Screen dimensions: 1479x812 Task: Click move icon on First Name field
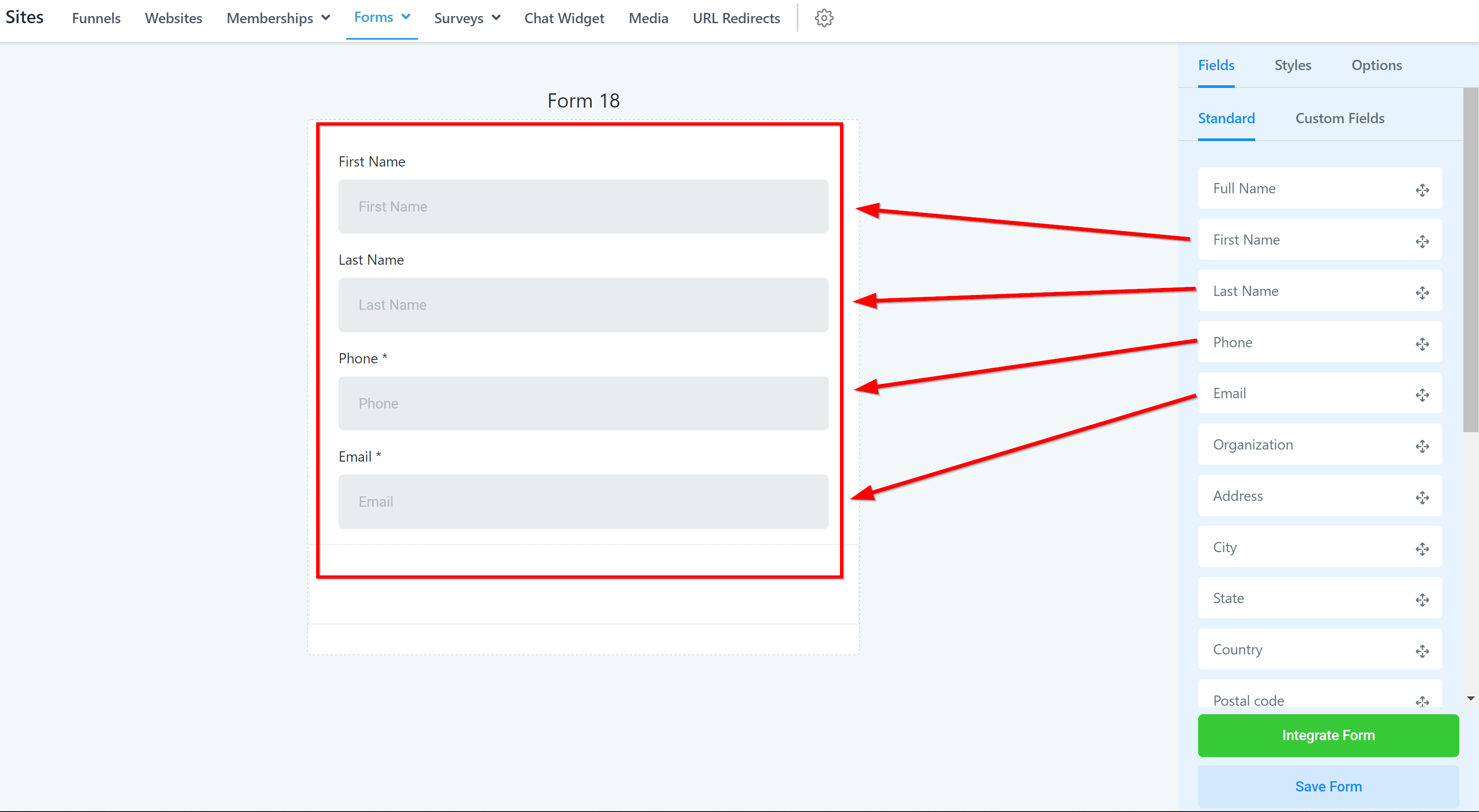tap(1421, 241)
